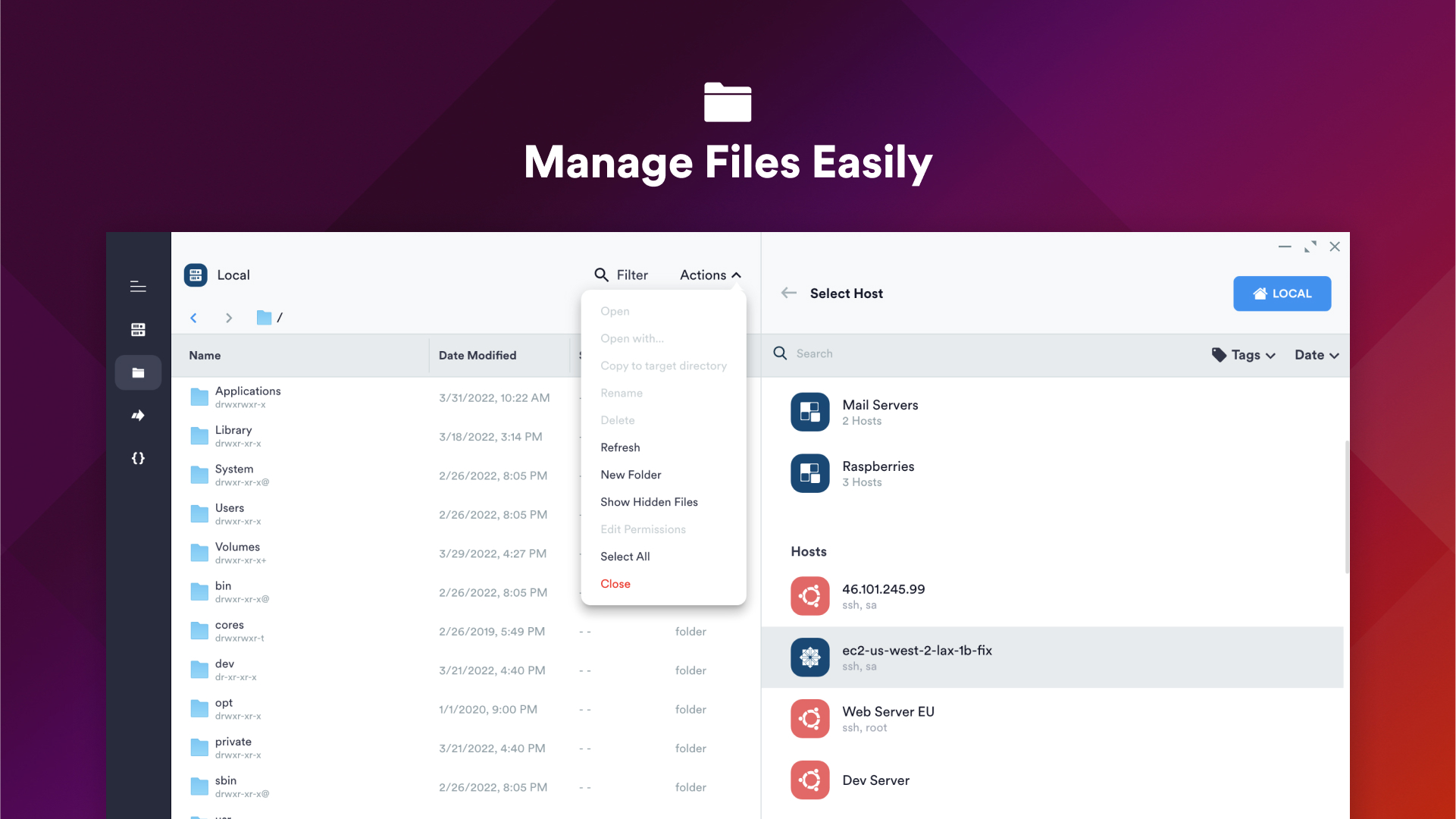Image resolution: width=1456 pixels, height=819 pixels.
Task: Click the back navigation arrow above Name column
Action: point(194,318)
